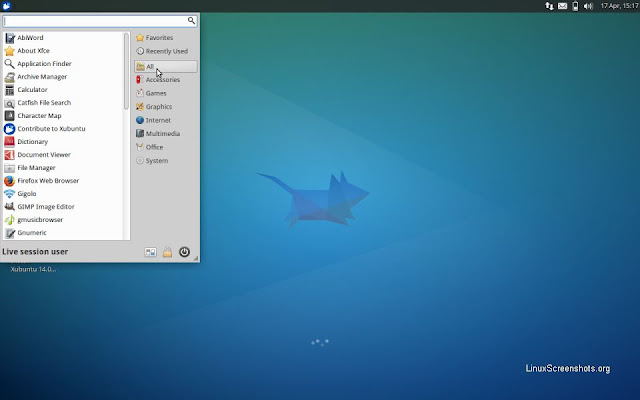640x400 pixels.
Task: Click the Dictionary book icon
Action: click(x=9, y=142)
